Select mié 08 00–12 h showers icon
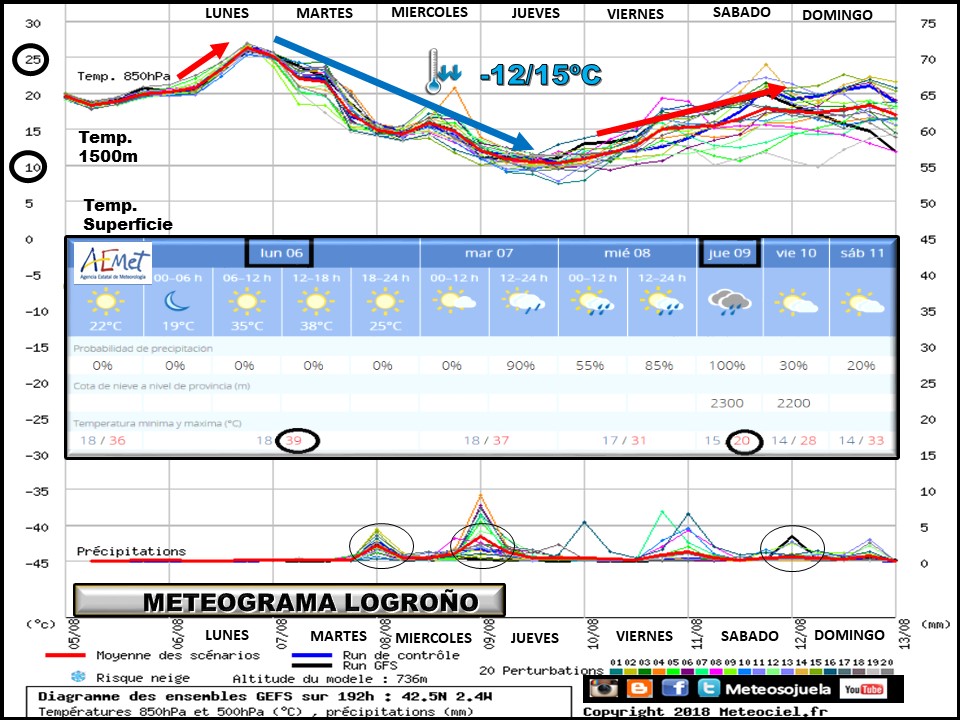The image size is (960, 720). [593, 302]
